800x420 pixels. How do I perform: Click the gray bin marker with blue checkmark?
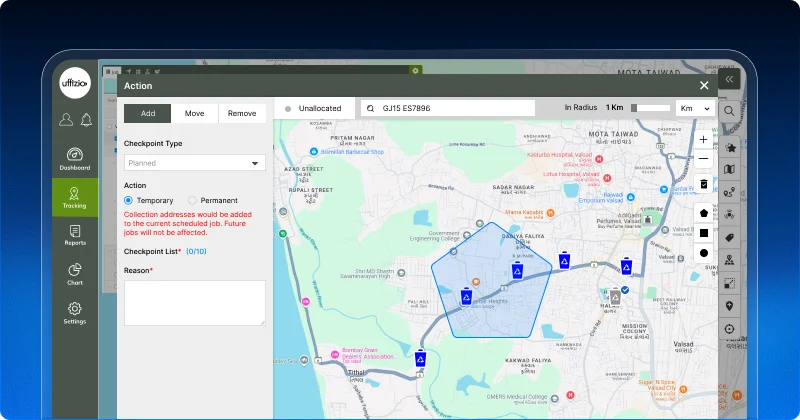pos(616,296)
